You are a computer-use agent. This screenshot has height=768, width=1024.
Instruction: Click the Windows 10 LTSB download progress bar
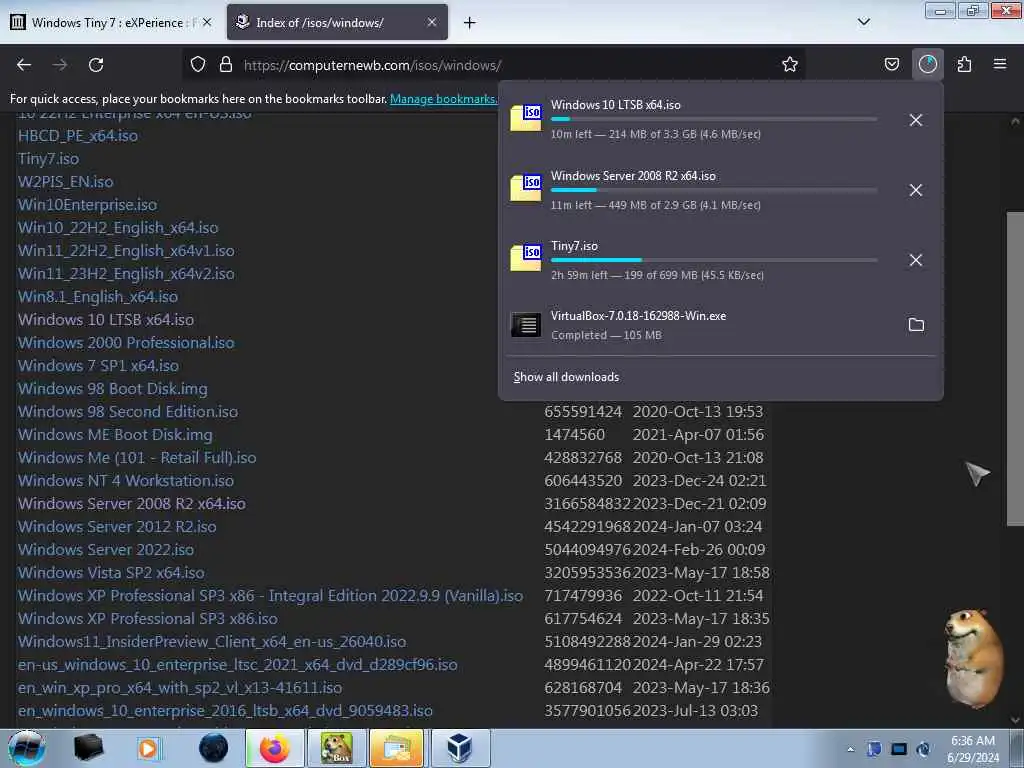(x=714, y=119)
